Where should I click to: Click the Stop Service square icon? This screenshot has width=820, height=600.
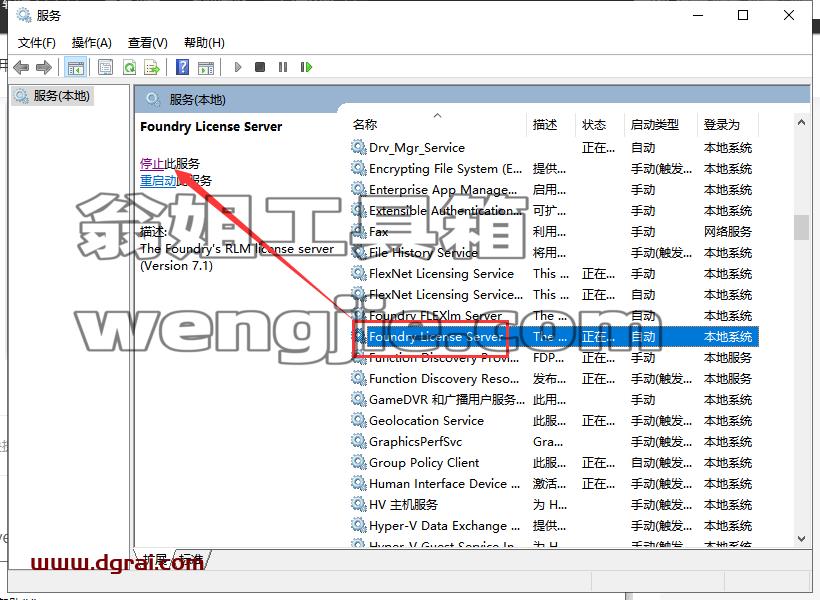[260, 67]
